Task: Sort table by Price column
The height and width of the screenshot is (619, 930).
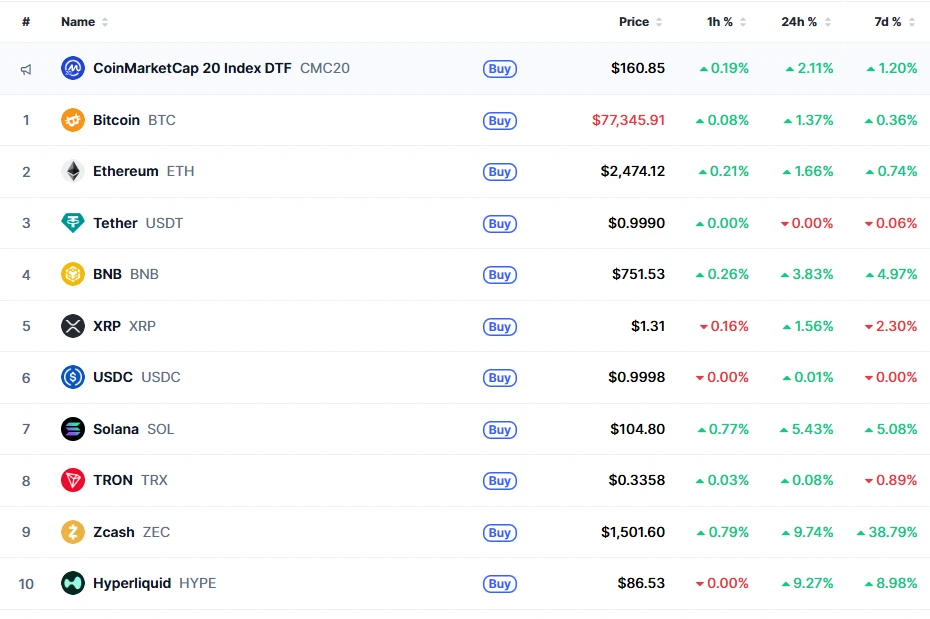Action: [x=641, y=22]
